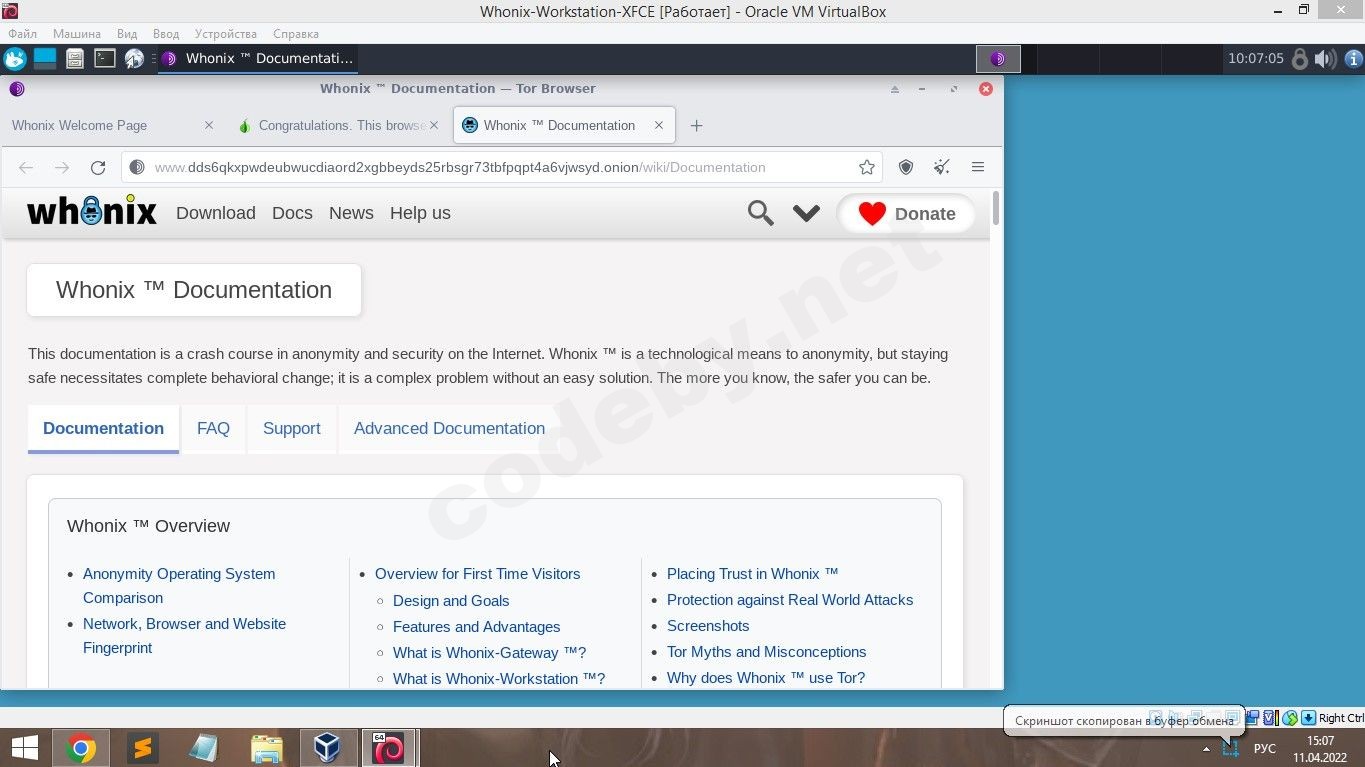The height and width of the screenshot is (767, 1365).
Task: Open the VirtualBox Файл menu
Action: coord(22,34)
